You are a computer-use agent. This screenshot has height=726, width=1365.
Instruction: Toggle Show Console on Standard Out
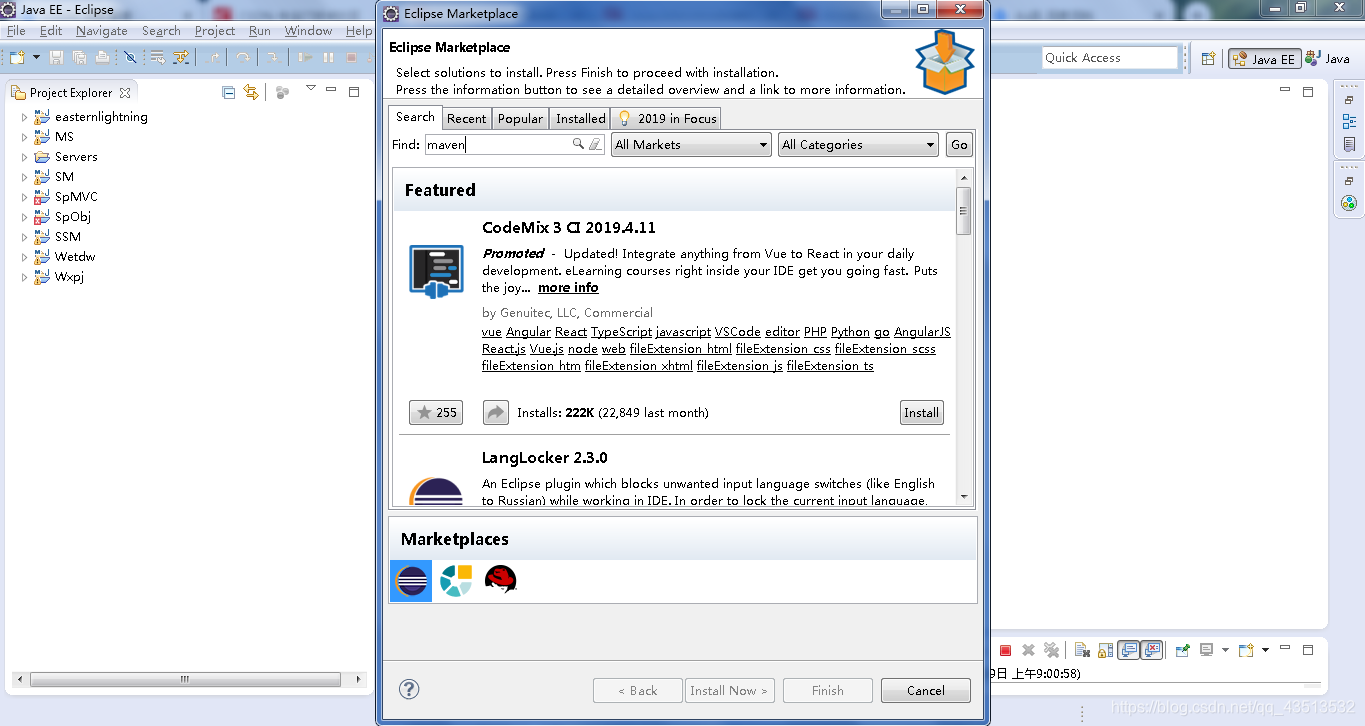click(1128, 650)
